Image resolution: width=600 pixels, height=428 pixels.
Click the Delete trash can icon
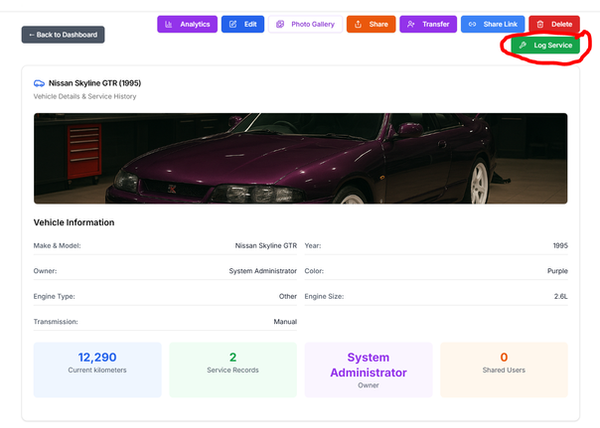tap(540, 24)
